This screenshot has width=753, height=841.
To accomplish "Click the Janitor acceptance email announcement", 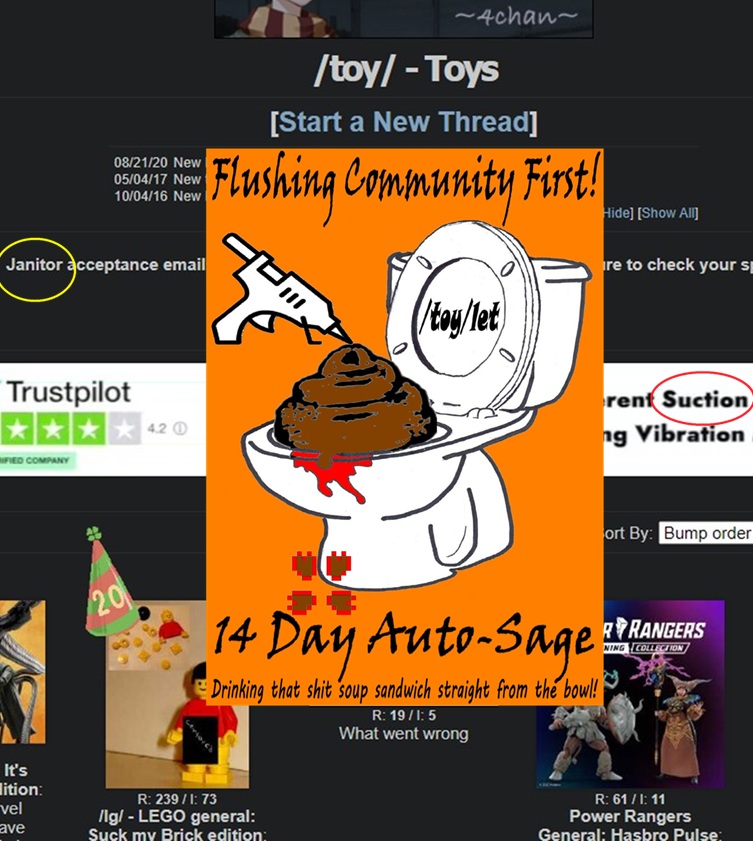I will [106, 264].
